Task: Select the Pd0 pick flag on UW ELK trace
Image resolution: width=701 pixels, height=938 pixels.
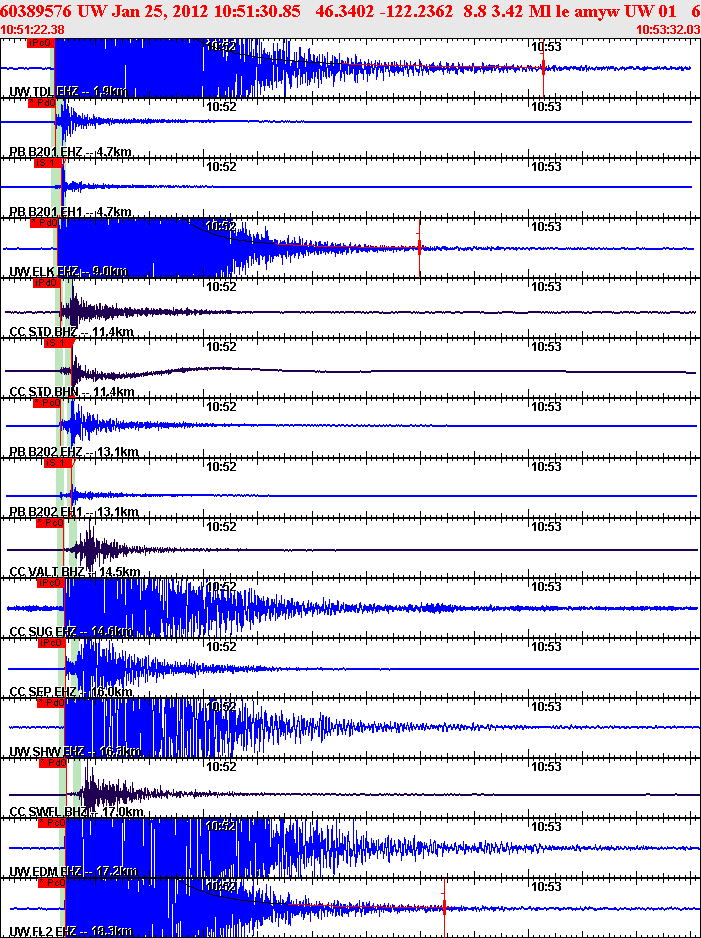Action: (44, 223)
